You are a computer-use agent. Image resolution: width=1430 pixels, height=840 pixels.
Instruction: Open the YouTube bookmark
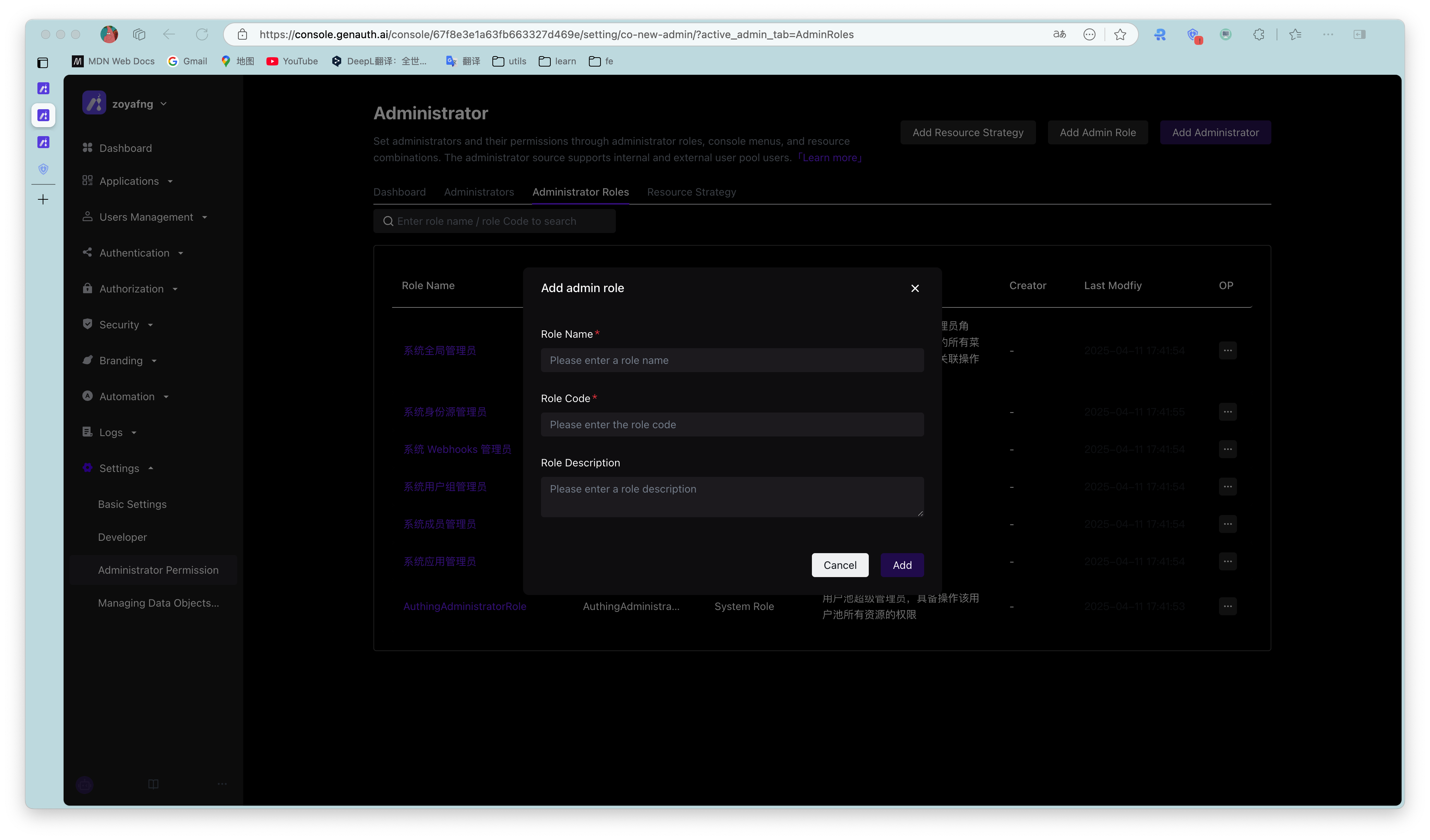tap(292, 61)
